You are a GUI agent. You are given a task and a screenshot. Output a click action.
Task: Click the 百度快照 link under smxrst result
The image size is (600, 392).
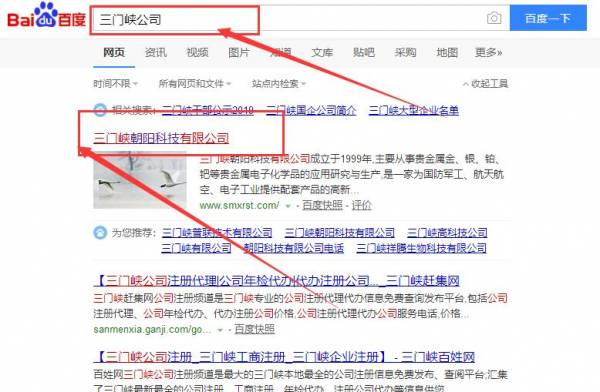point(322,206)
